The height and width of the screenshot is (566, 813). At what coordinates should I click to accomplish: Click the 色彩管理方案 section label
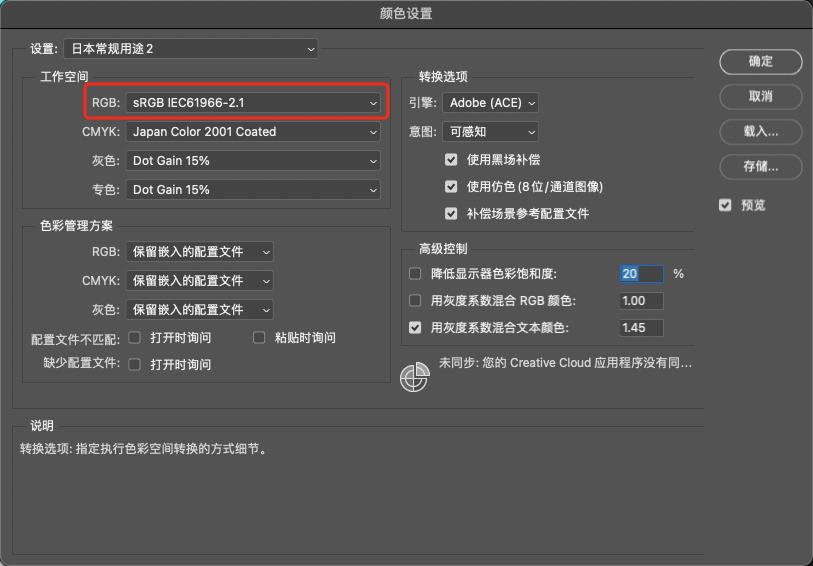pos(76,226)
